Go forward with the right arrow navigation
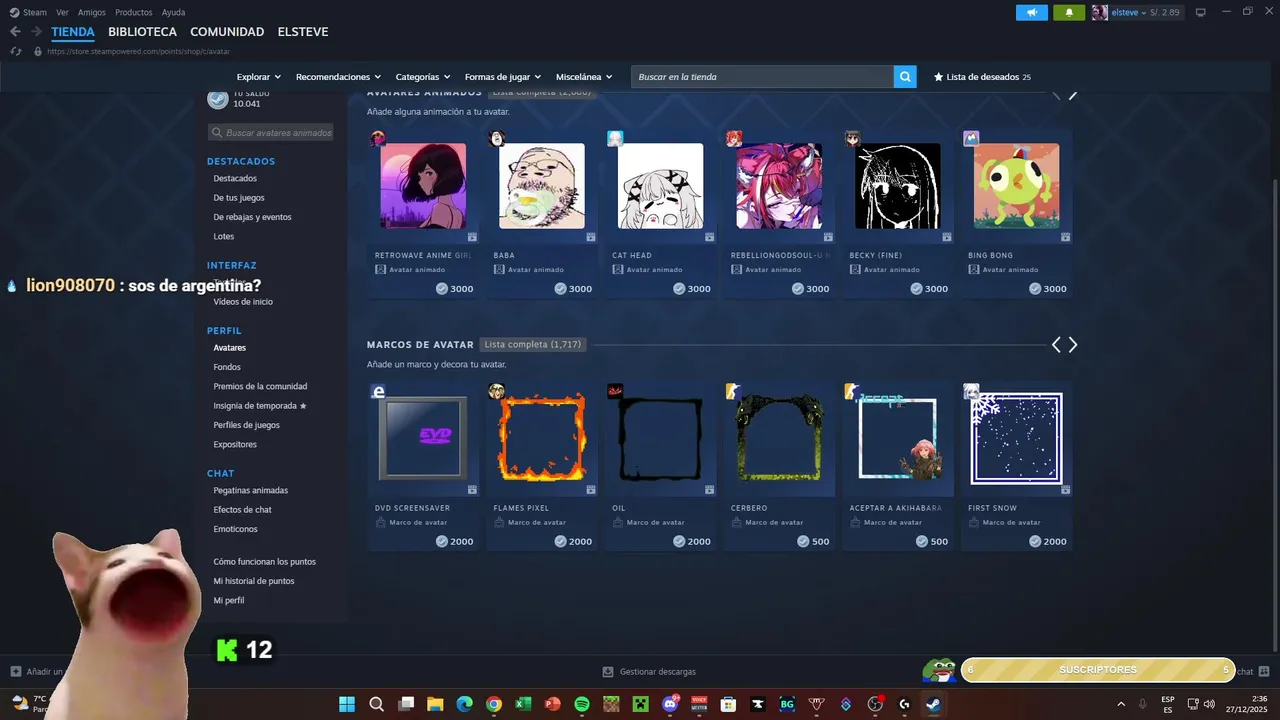The image size is (1280, 720). pos(38,32)
